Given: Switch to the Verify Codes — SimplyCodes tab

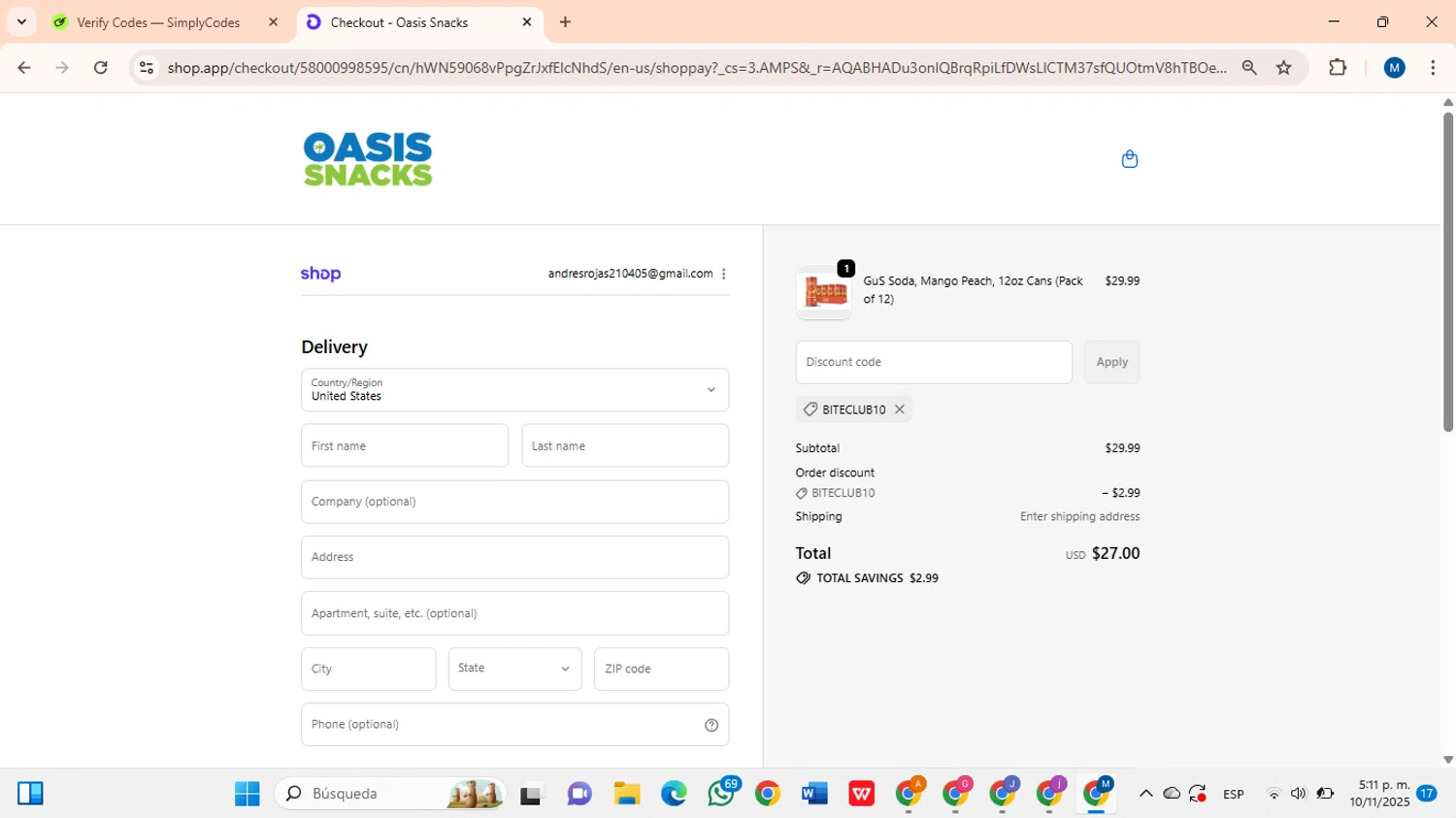Looking at the screenshot, I should click(x=158, y=22).
